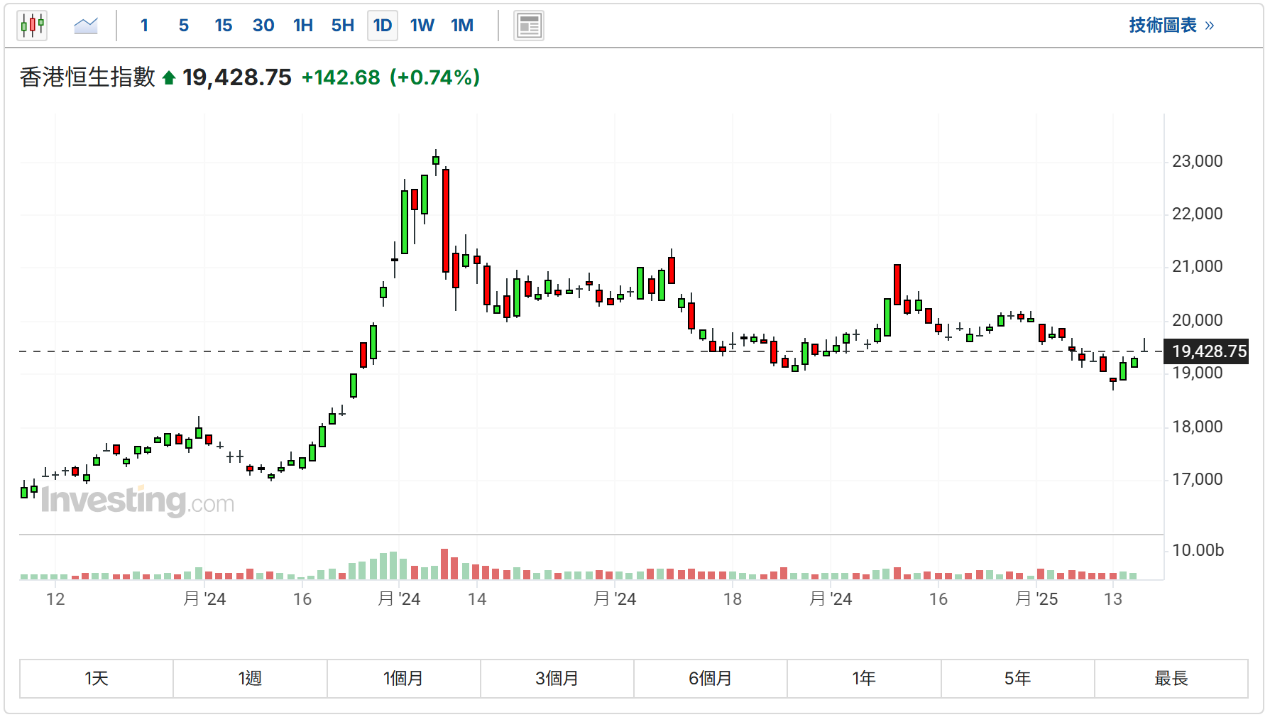Select the candlestick chart type icon
This screenshot has width=1270, height=722.
[x=32, y=25]
